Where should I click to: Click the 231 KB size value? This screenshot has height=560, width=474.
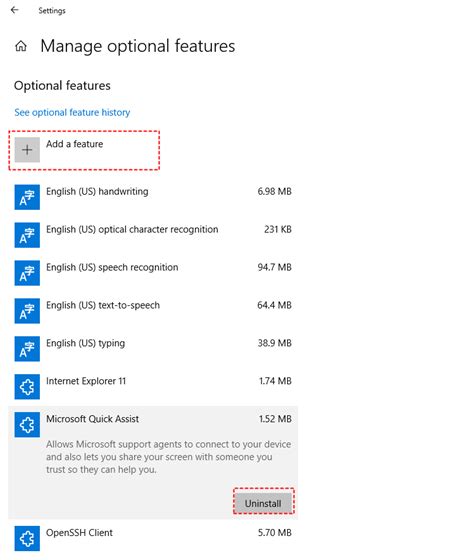coord(278,229)
